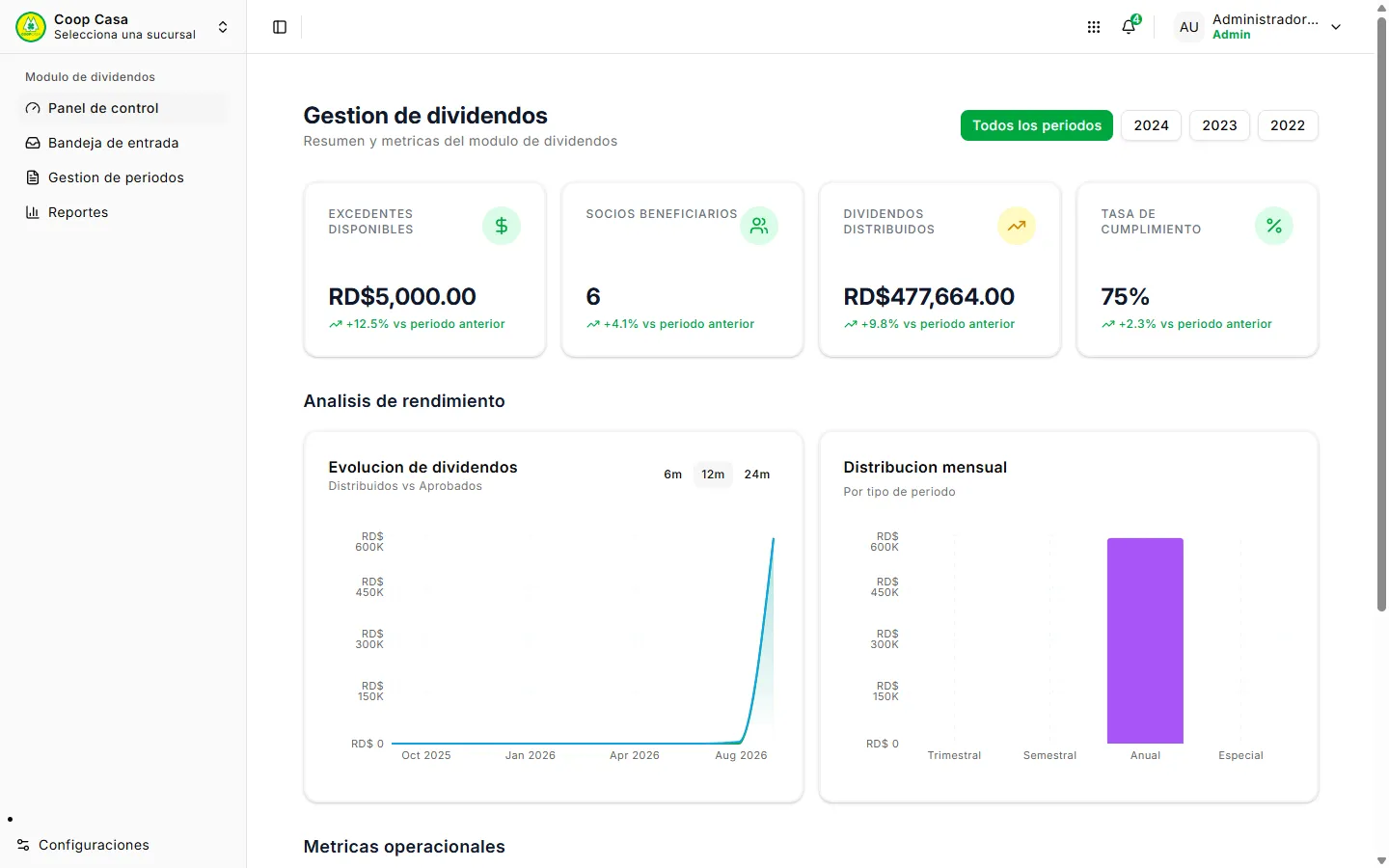Click the Reportes bar chart icon
Viewport: 1389px width, 868px height.
click(x=33, y=212)
